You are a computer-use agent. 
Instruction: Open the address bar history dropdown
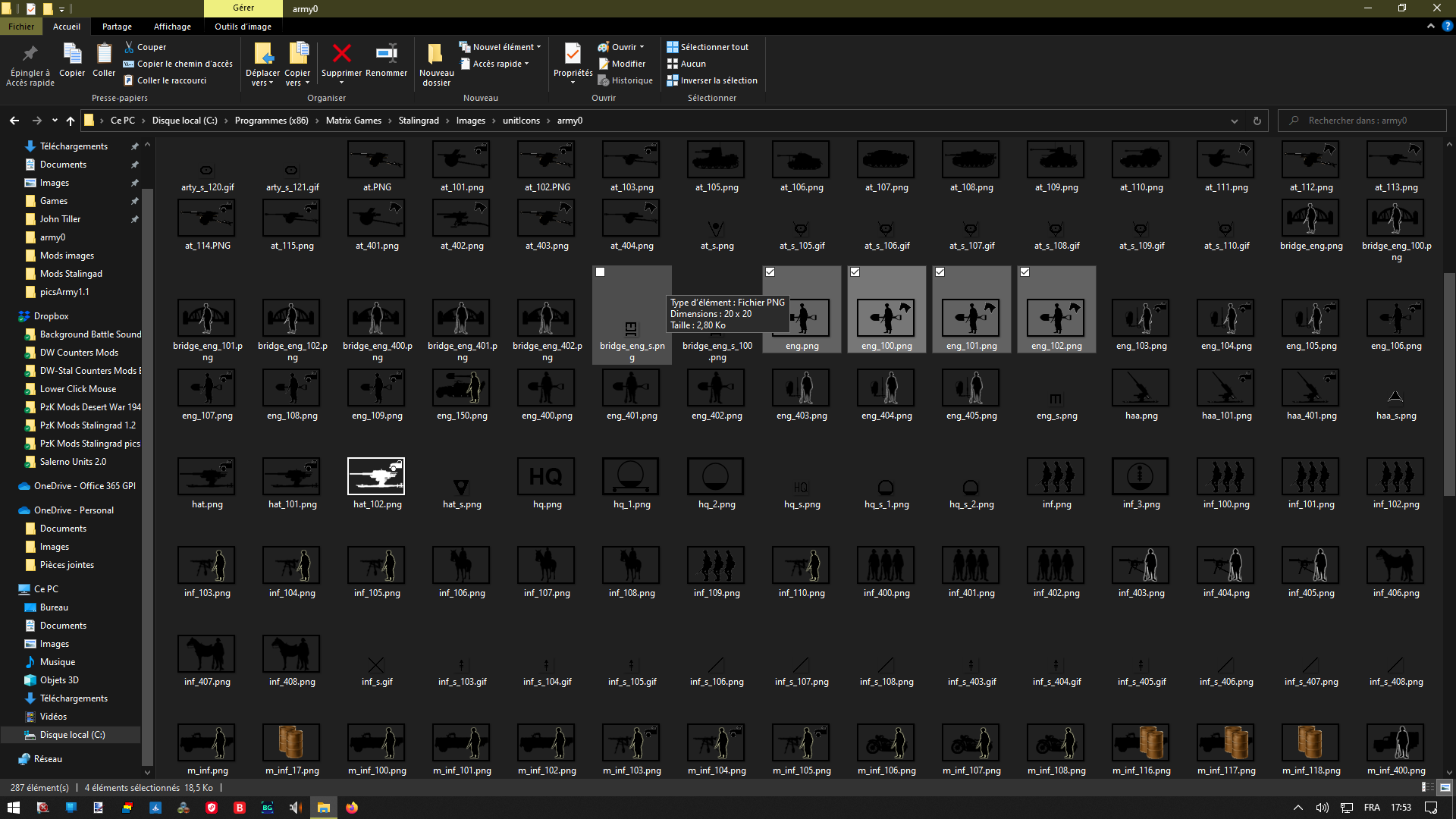[x=1234, y=121]
